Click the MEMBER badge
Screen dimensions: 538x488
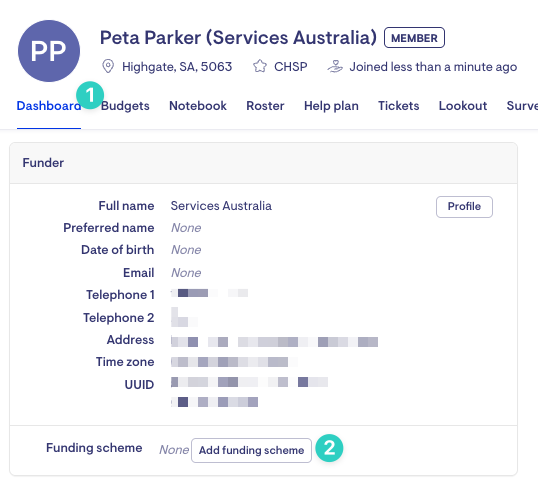pos(414,38)
